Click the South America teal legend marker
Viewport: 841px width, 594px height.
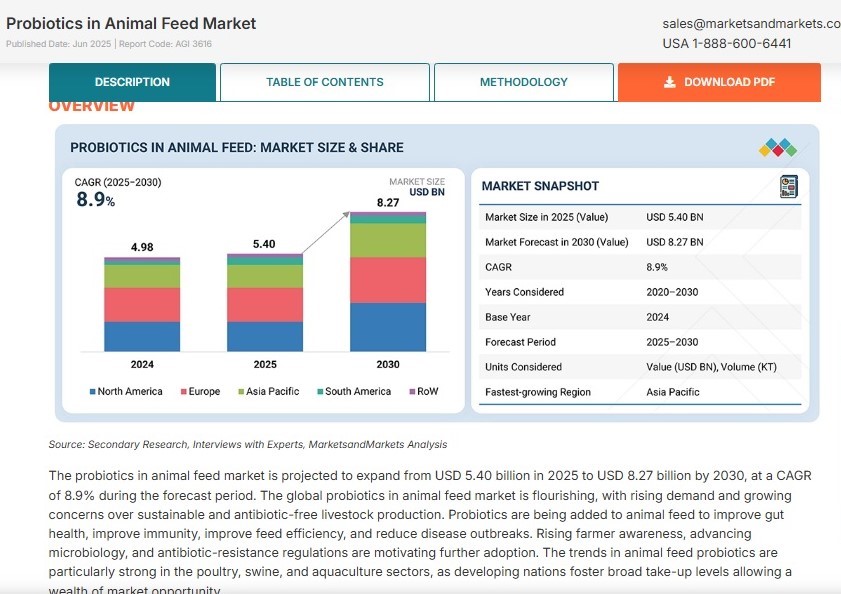320,392
